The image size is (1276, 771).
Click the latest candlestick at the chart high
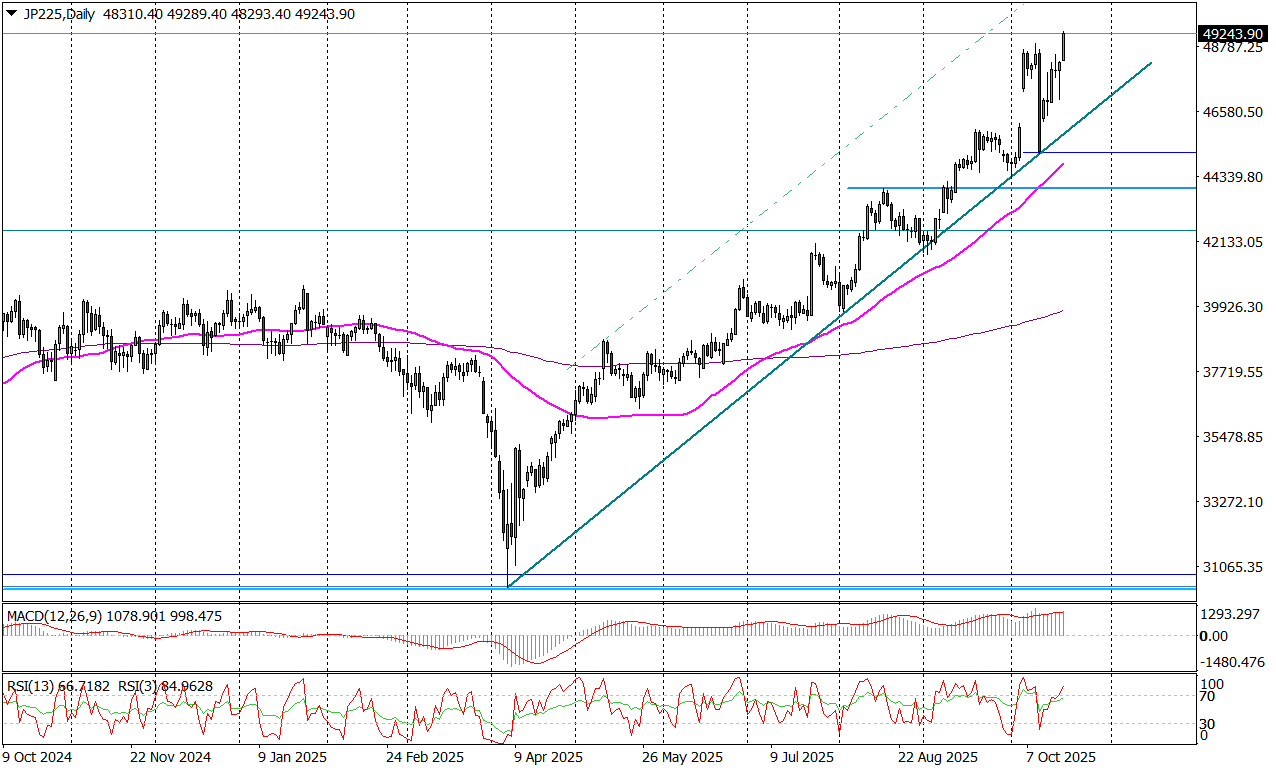click(1063, 46)
